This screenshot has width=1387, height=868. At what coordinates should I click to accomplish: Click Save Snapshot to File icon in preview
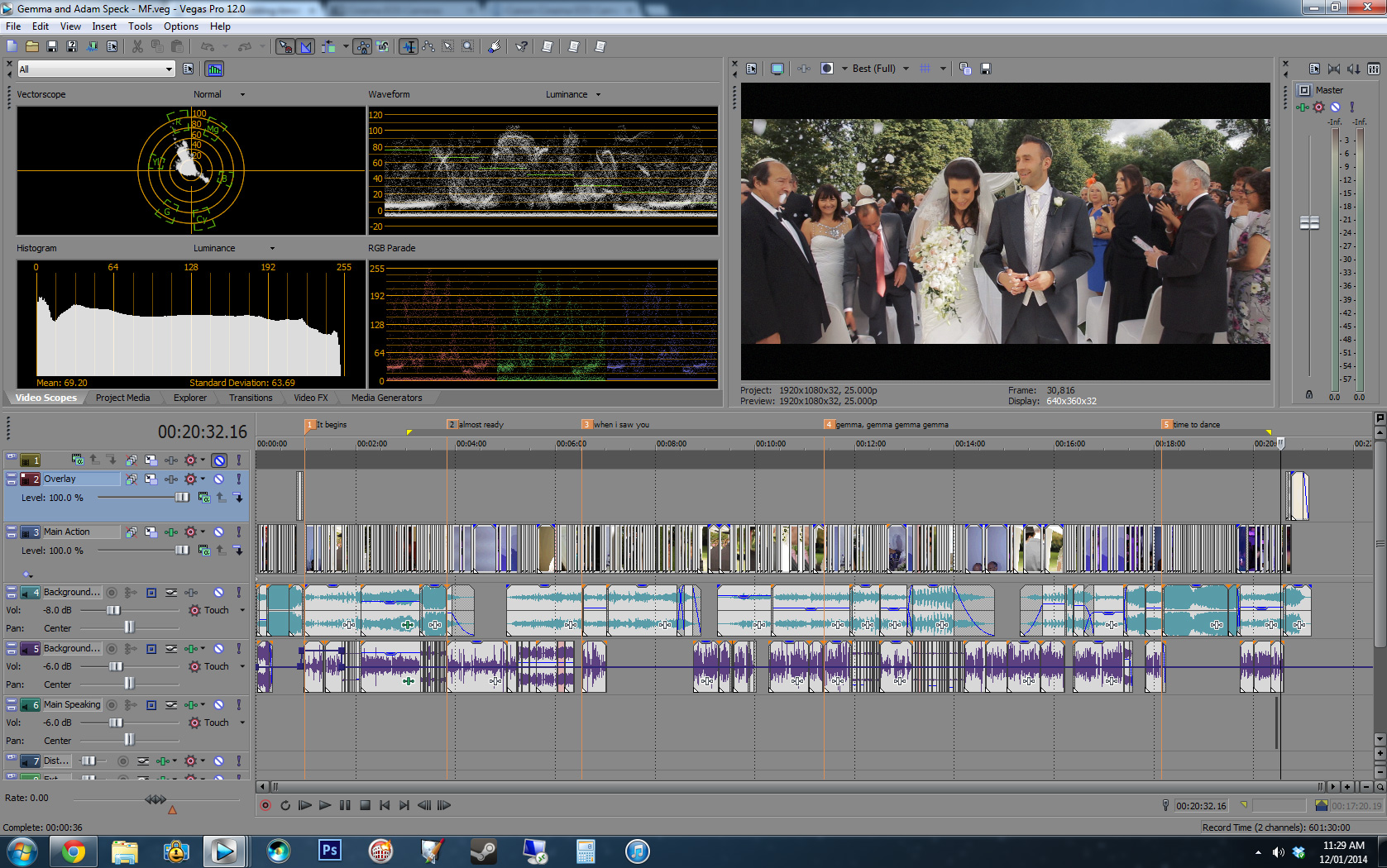click(986, 69)
